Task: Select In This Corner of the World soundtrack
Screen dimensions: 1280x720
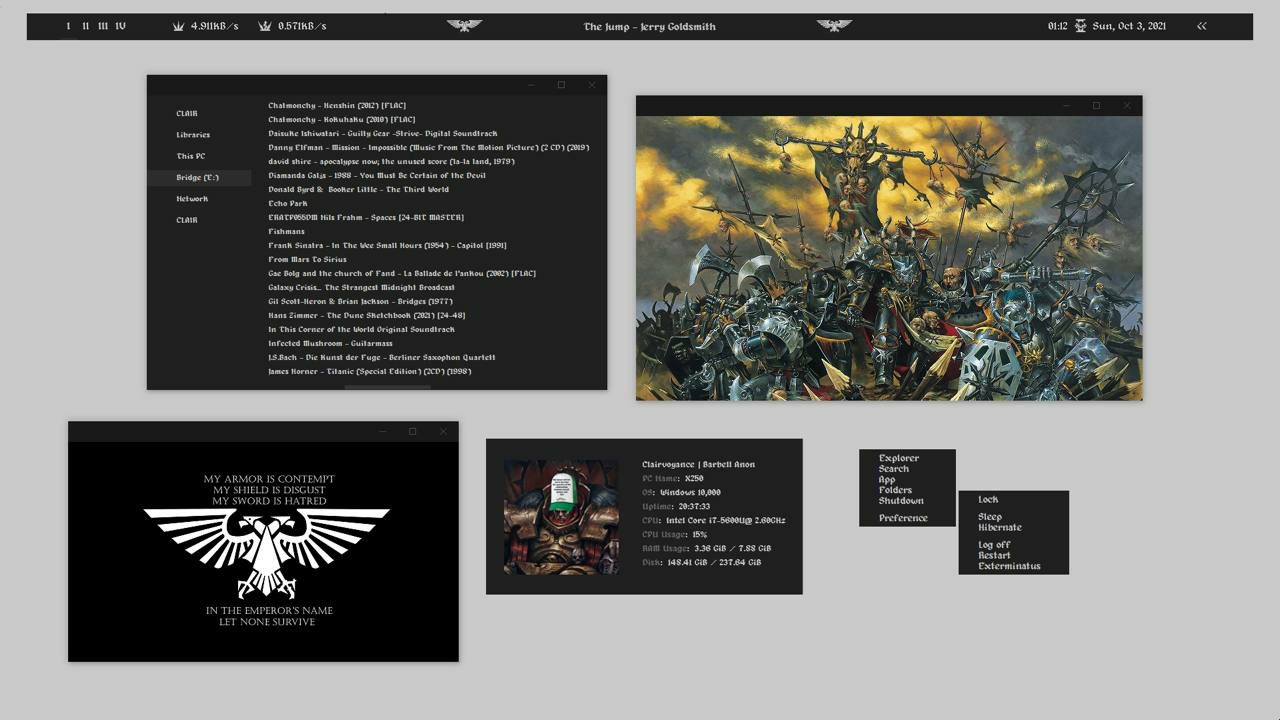Action: point(361,329)
